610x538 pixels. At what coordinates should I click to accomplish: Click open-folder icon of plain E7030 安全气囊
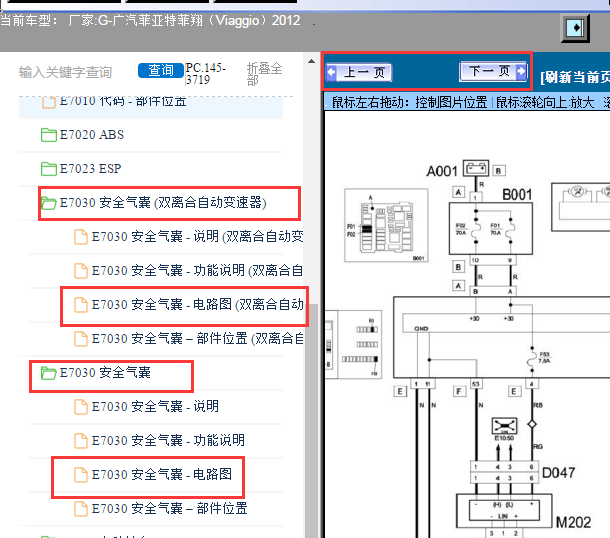click(x=49, y=373)
